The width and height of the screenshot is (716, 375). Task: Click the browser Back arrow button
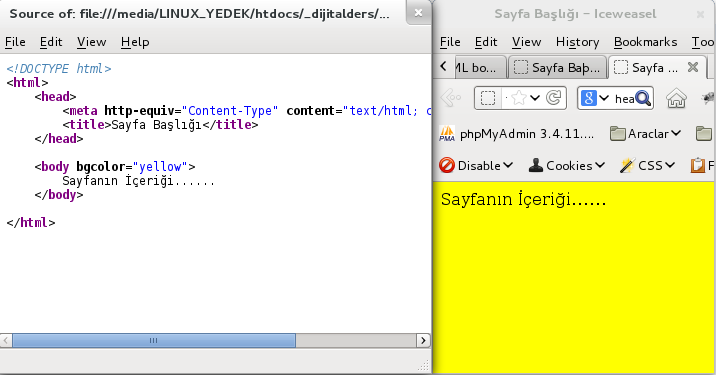coord(451,98)
